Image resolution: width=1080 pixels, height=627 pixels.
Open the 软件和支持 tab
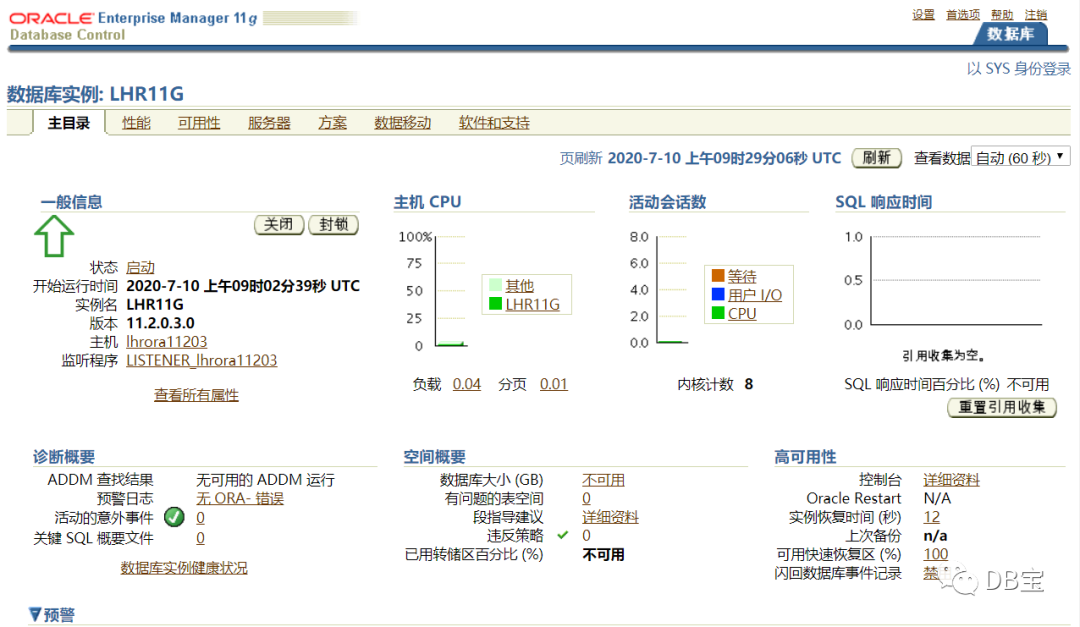coord(494,123)
